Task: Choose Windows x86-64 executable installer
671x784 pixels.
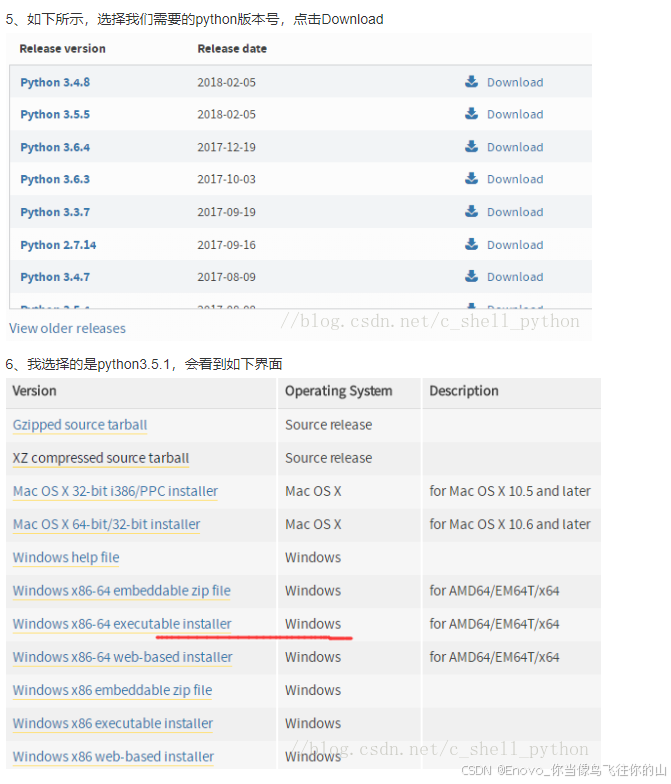Action: pyautogui.click(x=122, y=624)
